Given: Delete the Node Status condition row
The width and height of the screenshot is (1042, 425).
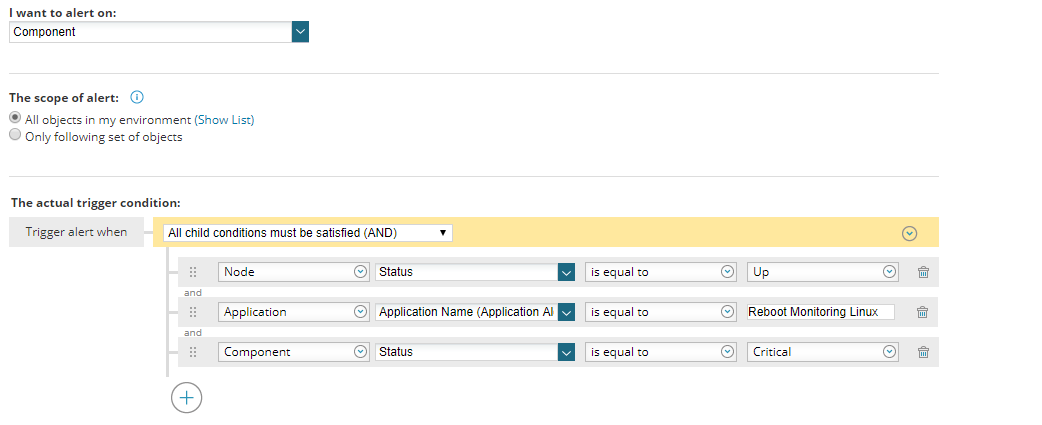Looking at the screenshot, I should point(922,272).
